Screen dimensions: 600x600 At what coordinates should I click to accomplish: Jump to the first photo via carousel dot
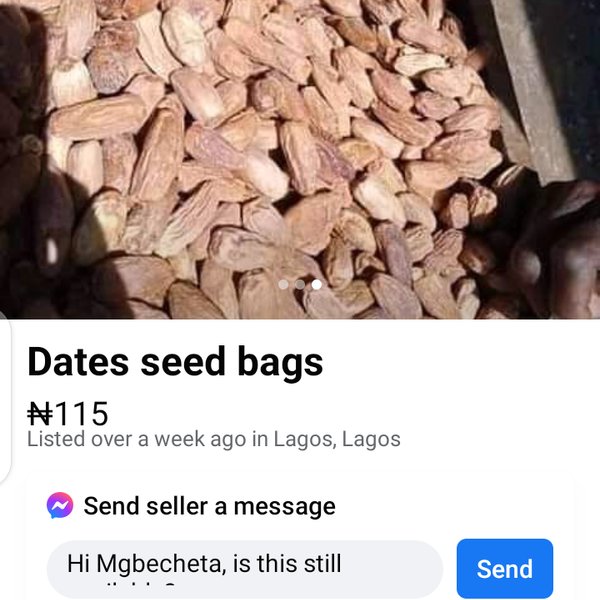click(x=284, y=285)
